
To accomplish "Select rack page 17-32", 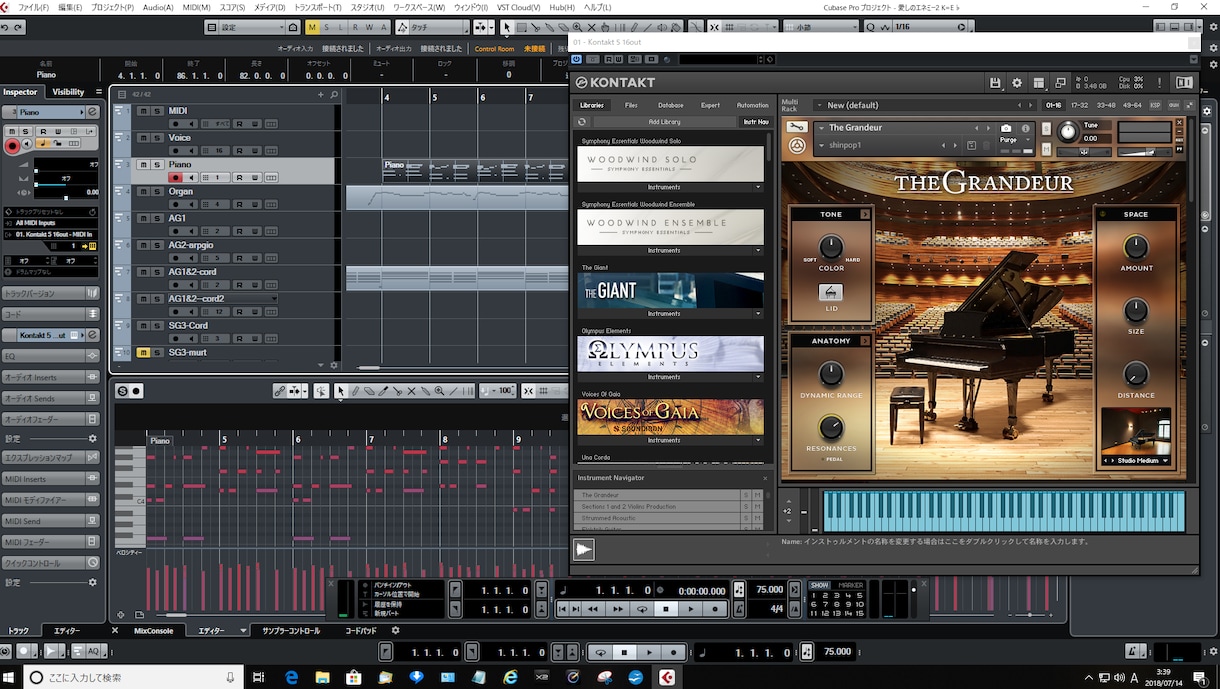I will pos(1080,105).
